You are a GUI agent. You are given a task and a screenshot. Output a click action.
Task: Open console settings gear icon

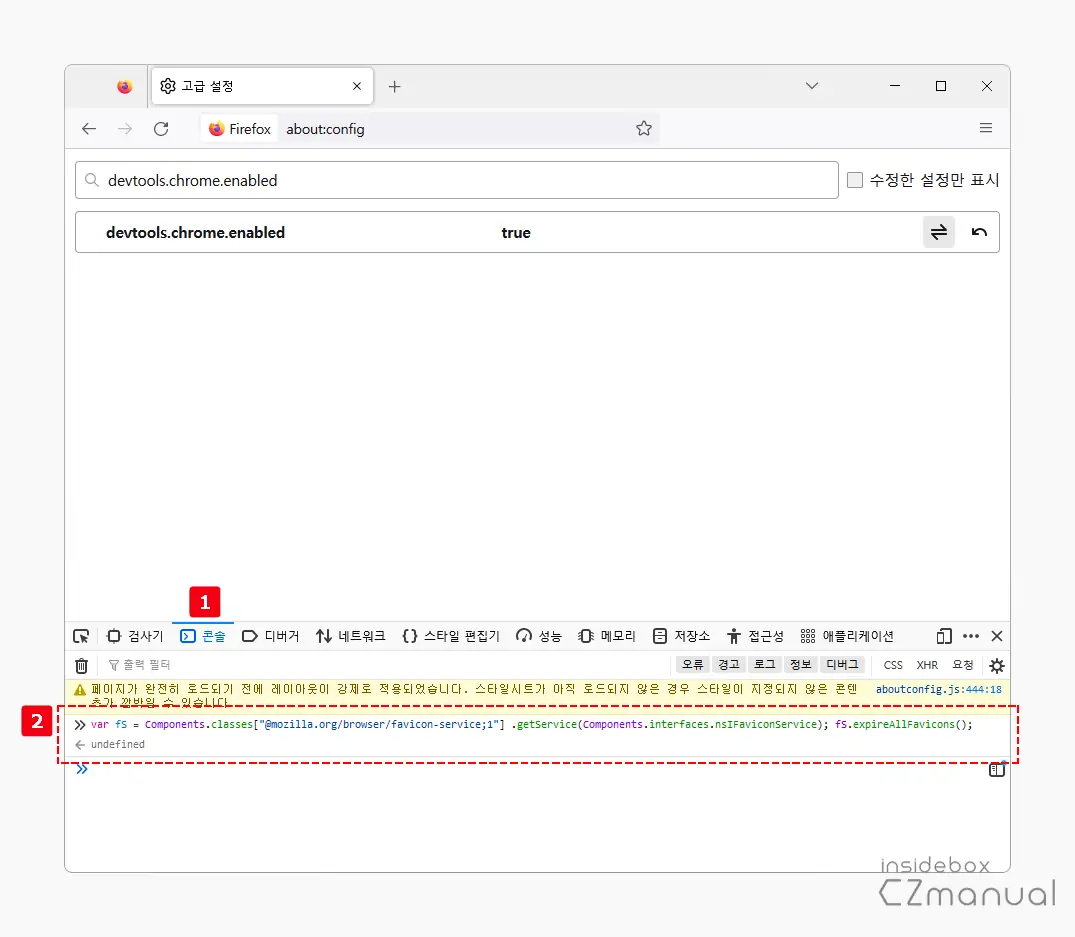click(996, 665)
